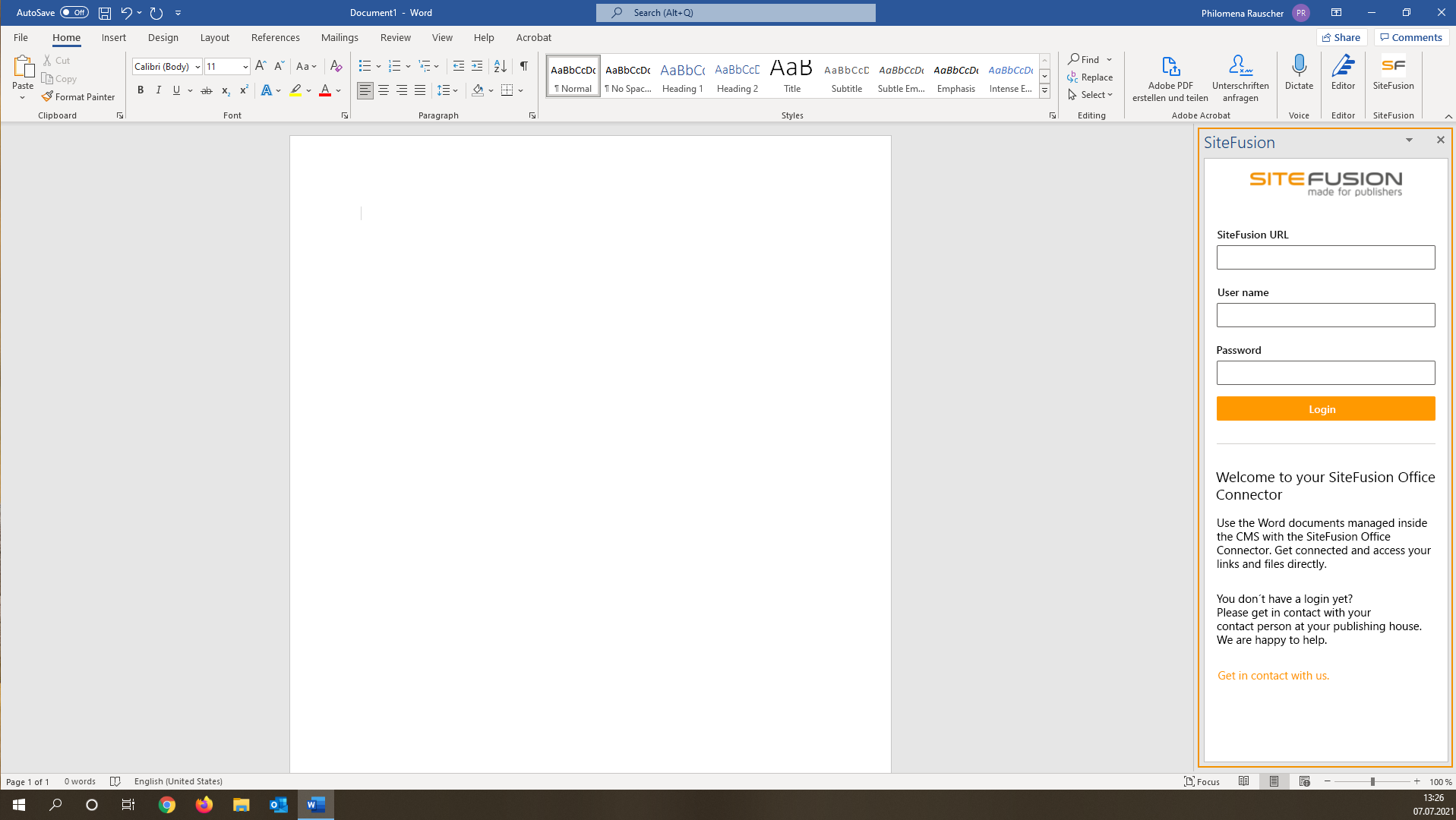Viewport: 1456px width, 820px height.
Task: Undo the last action
Action: point(126,13)
